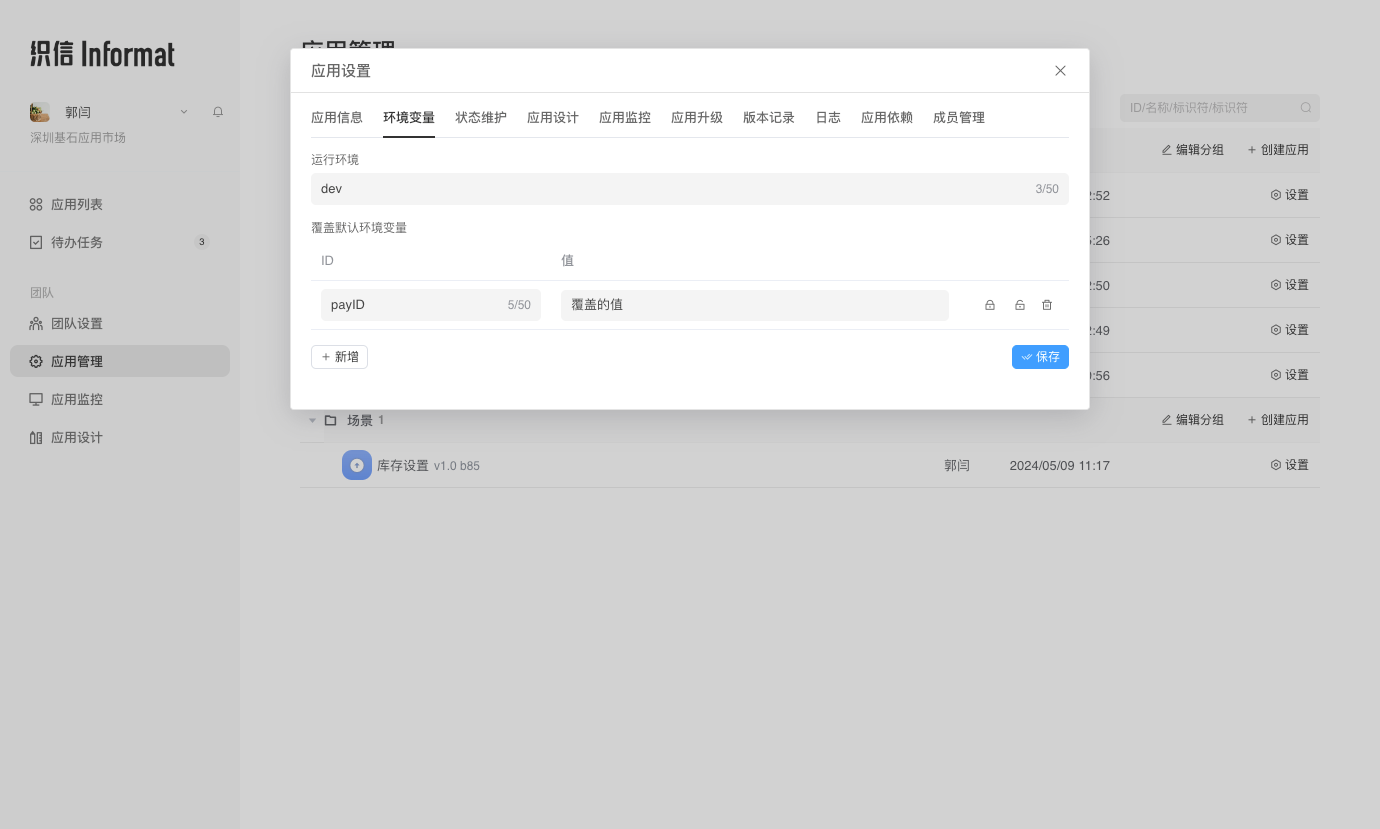Image resolution: width=1380 pixels, height=829 pixels.
Task: Lock the payID environment variable
Action: click(x=989, y=305)
